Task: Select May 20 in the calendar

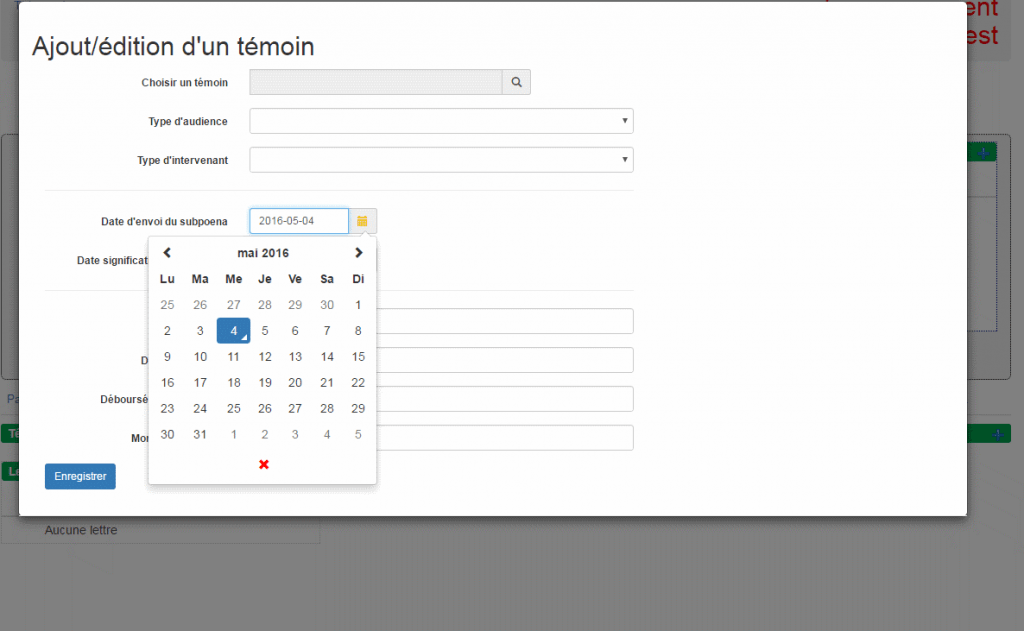Action: pos(295,383)
